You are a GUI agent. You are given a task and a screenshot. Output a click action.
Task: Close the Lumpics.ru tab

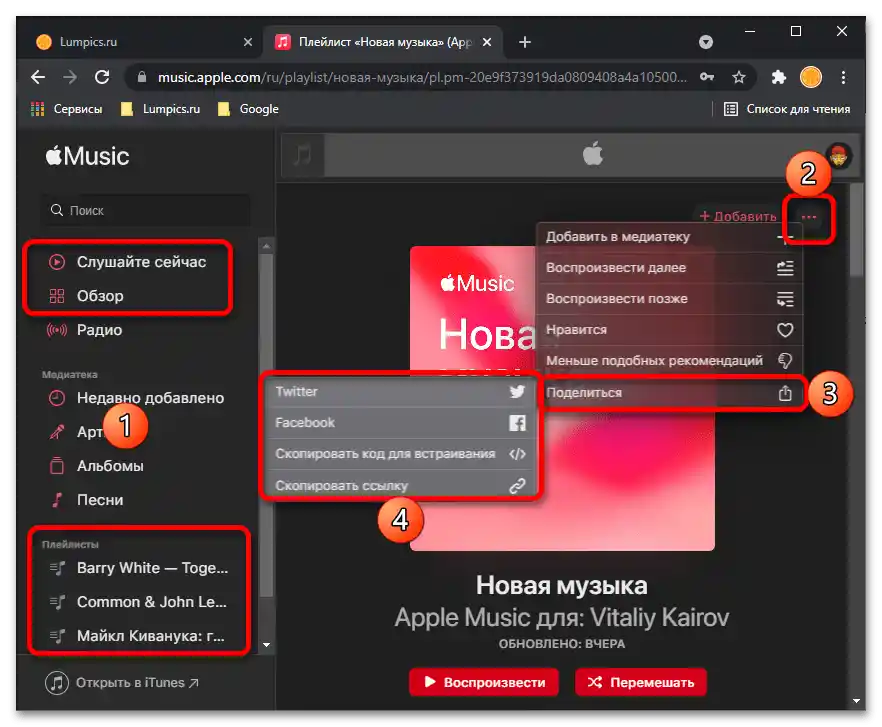click(248, 42)
